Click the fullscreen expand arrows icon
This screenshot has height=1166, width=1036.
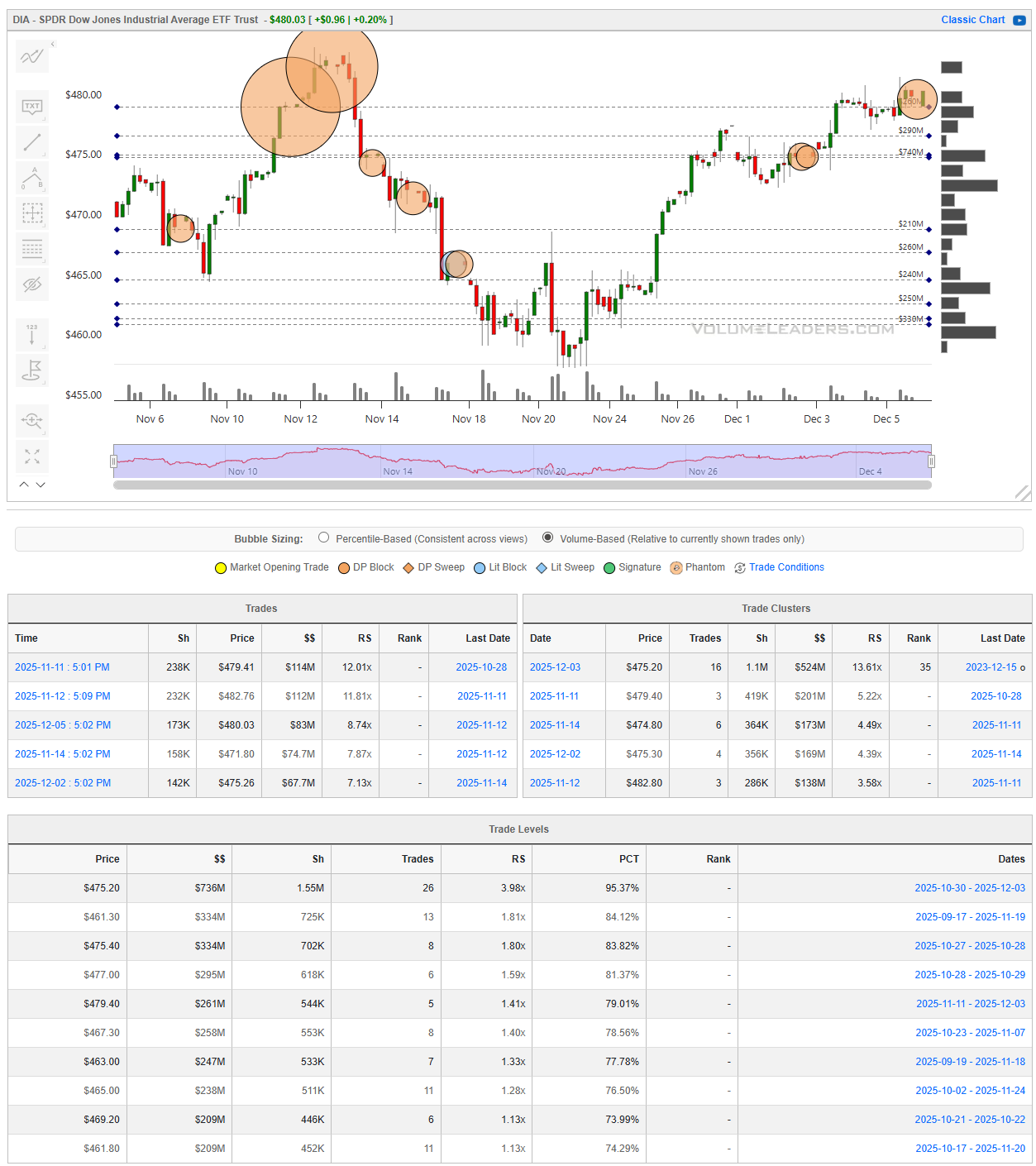click(x=32, y=456)
